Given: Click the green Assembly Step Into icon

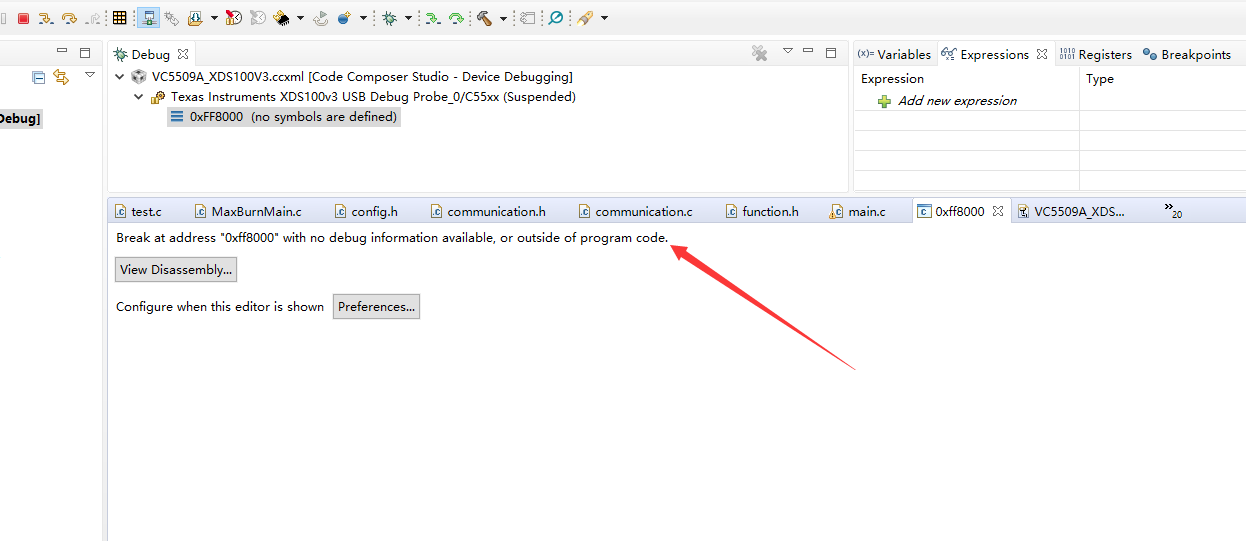Looking at the screenshot, I should pyautogui.click(x=433, y=18).
